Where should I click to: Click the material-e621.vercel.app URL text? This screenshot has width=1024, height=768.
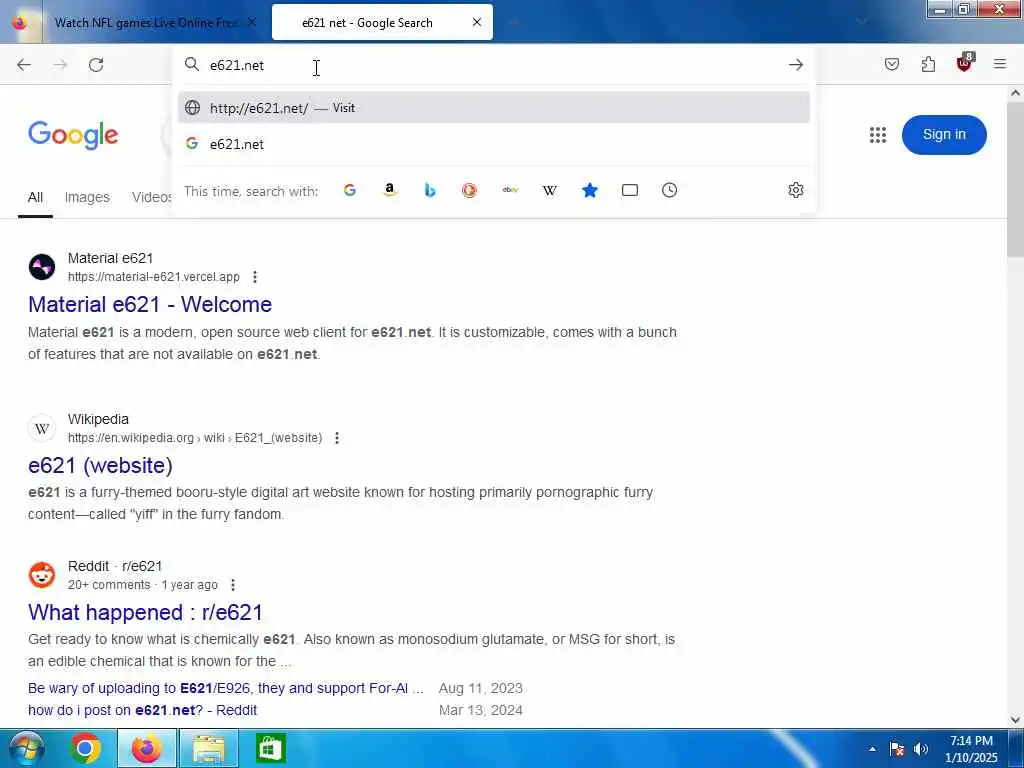pos(154,277)
